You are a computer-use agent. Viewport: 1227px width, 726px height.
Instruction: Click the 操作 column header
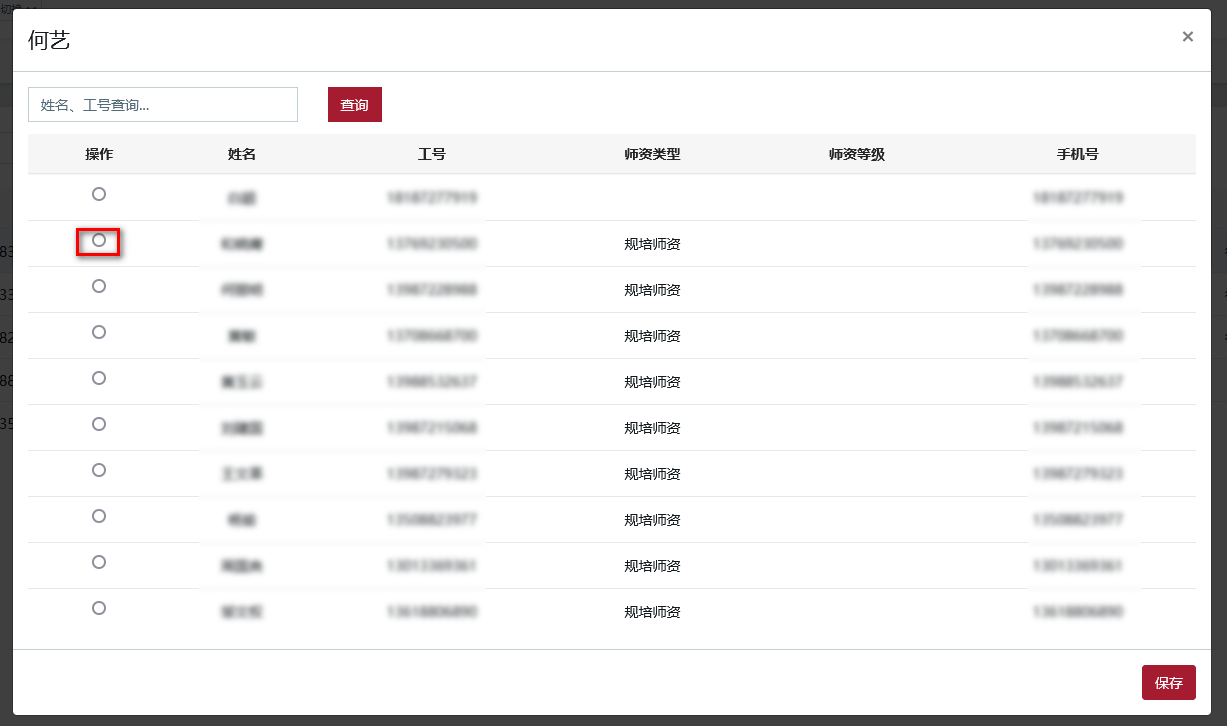(99, 154)
